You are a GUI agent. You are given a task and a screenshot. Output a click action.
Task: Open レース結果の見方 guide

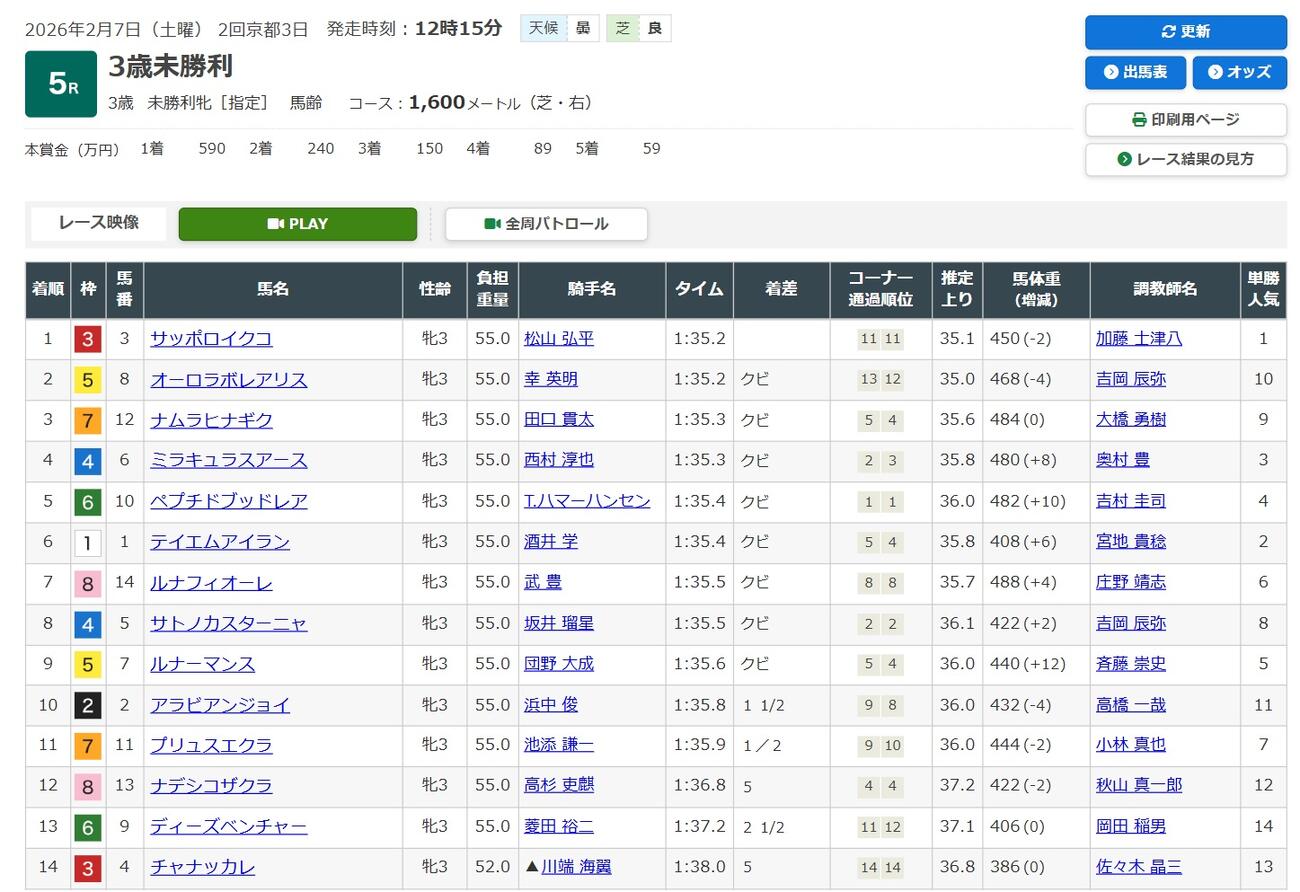(1186, 159)
